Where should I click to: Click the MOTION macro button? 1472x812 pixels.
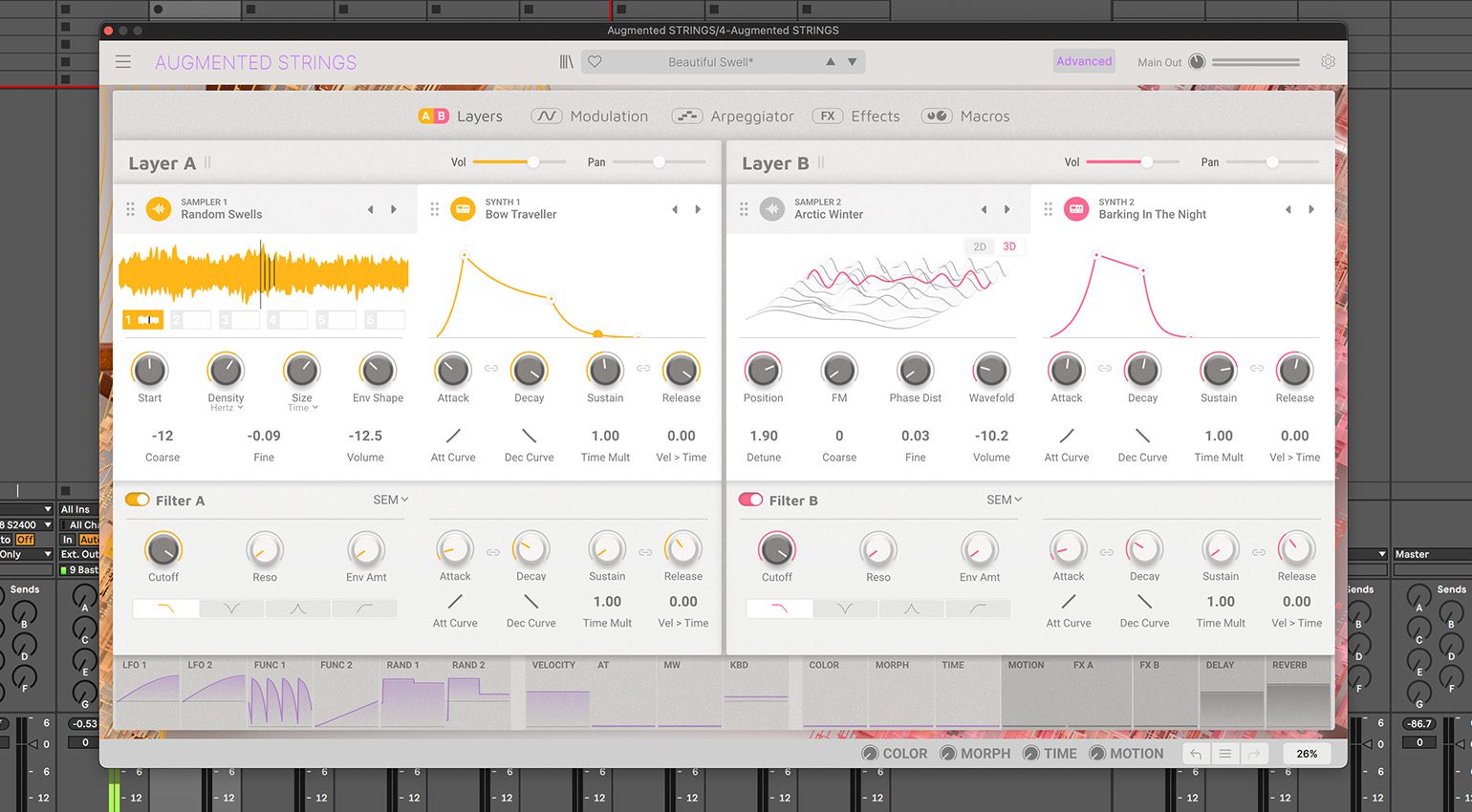tap(1127, 754)
